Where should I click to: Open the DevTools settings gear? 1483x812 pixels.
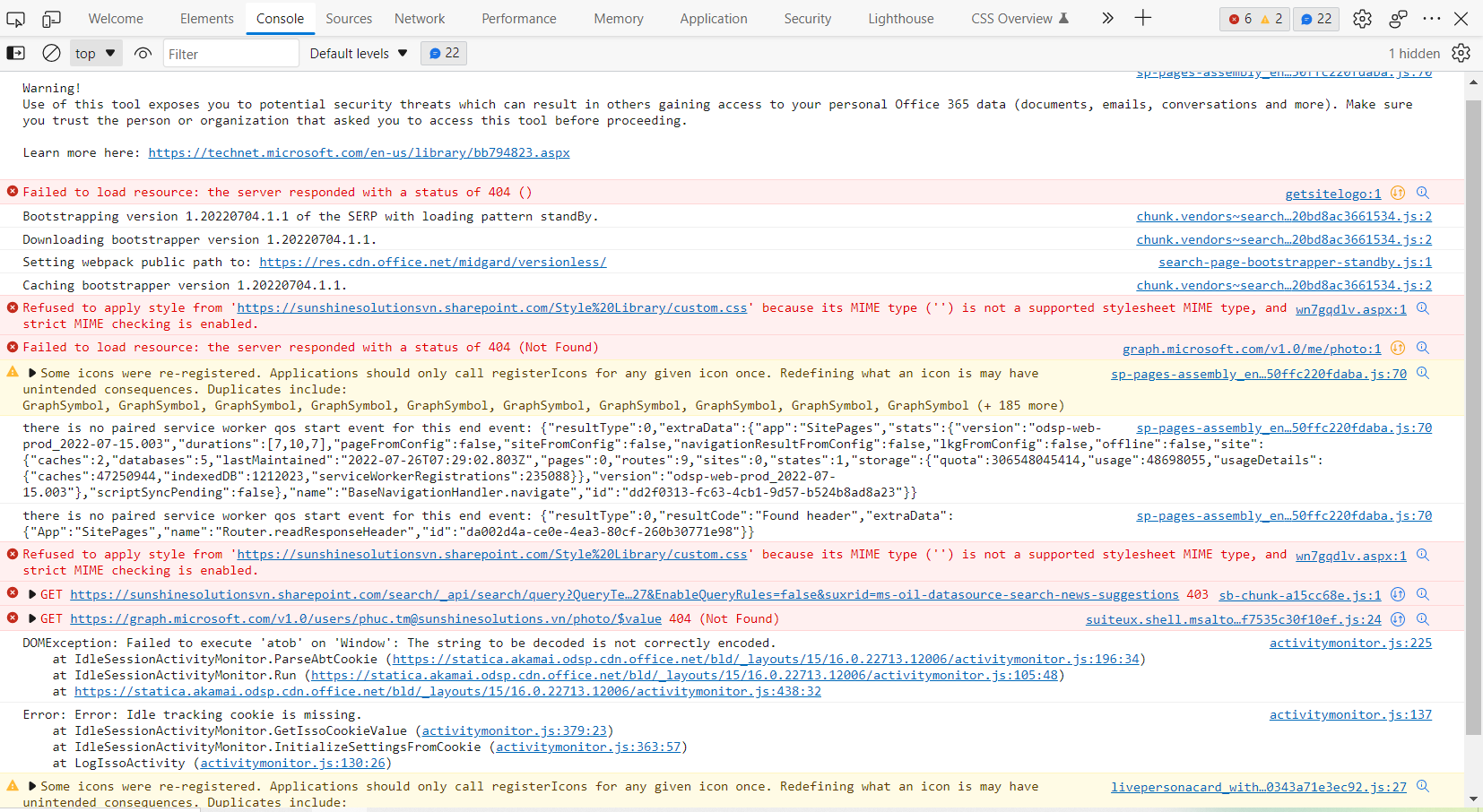1363,18
